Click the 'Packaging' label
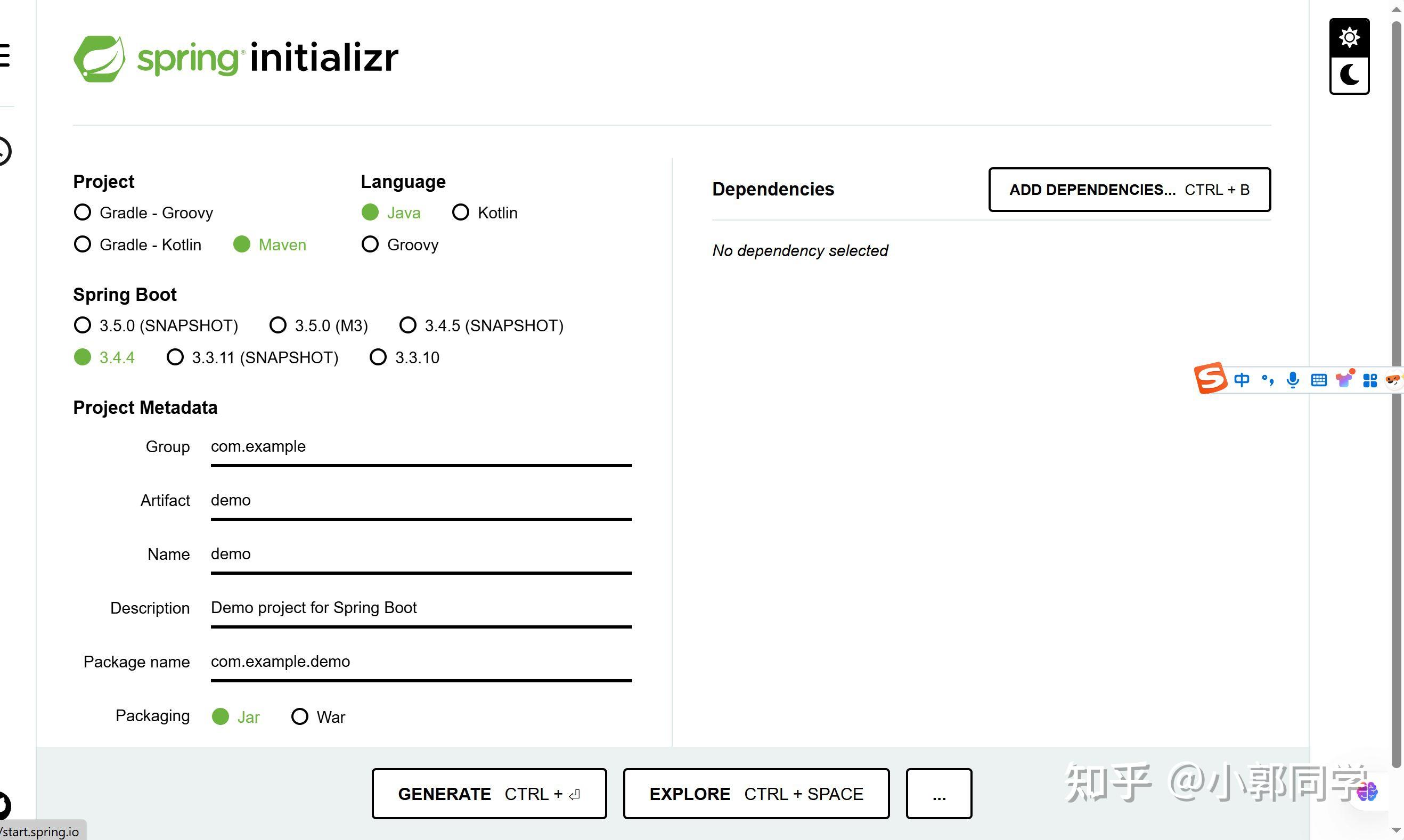Viewport: 1404px width, 840px height. (152, 716)
